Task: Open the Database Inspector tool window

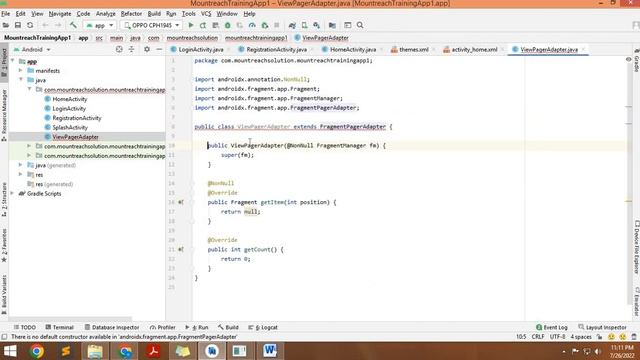Action: click(112, 327)
